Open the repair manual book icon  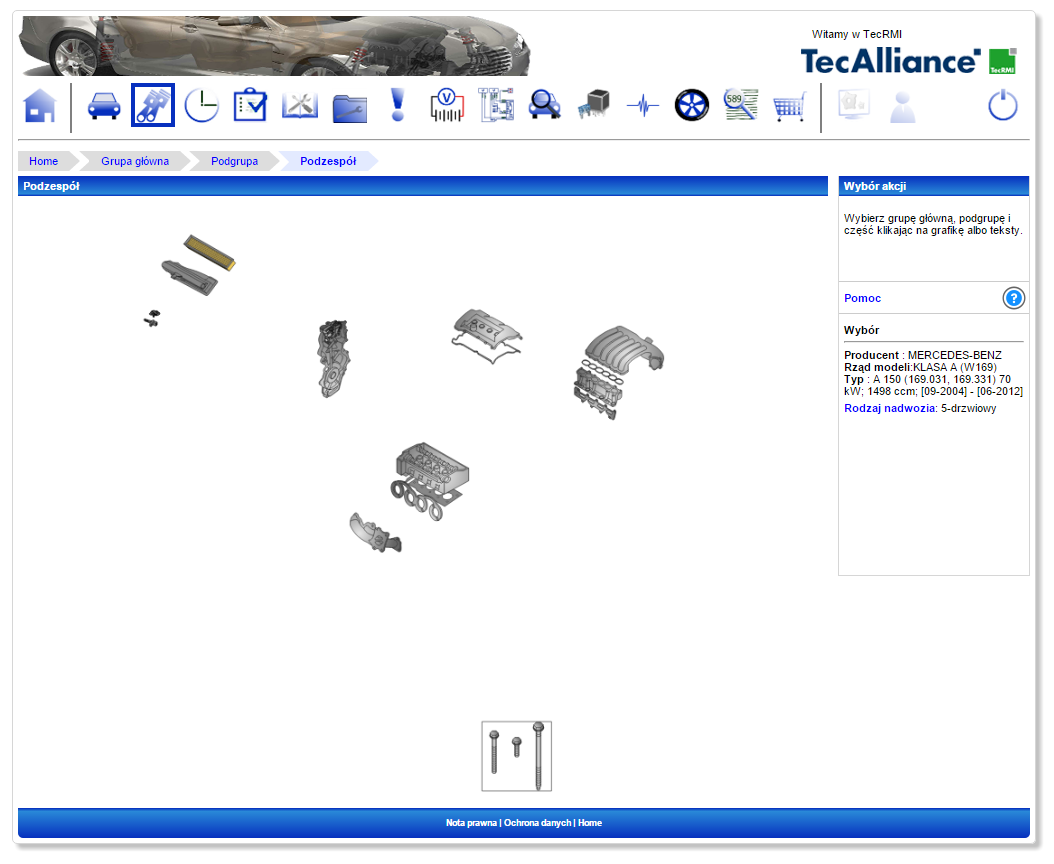(299, 105)
